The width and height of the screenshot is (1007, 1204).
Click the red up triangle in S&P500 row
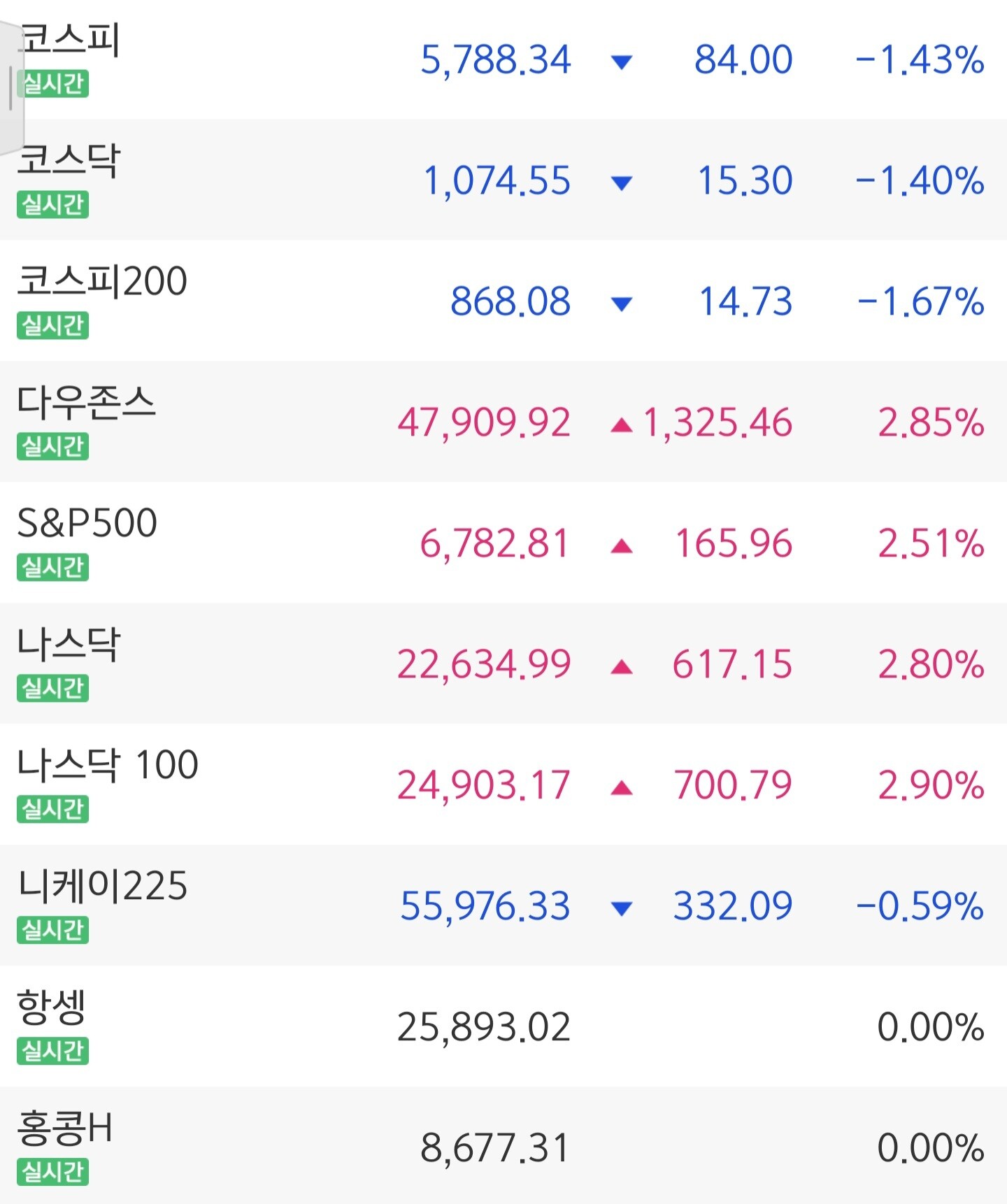[621, 546]
